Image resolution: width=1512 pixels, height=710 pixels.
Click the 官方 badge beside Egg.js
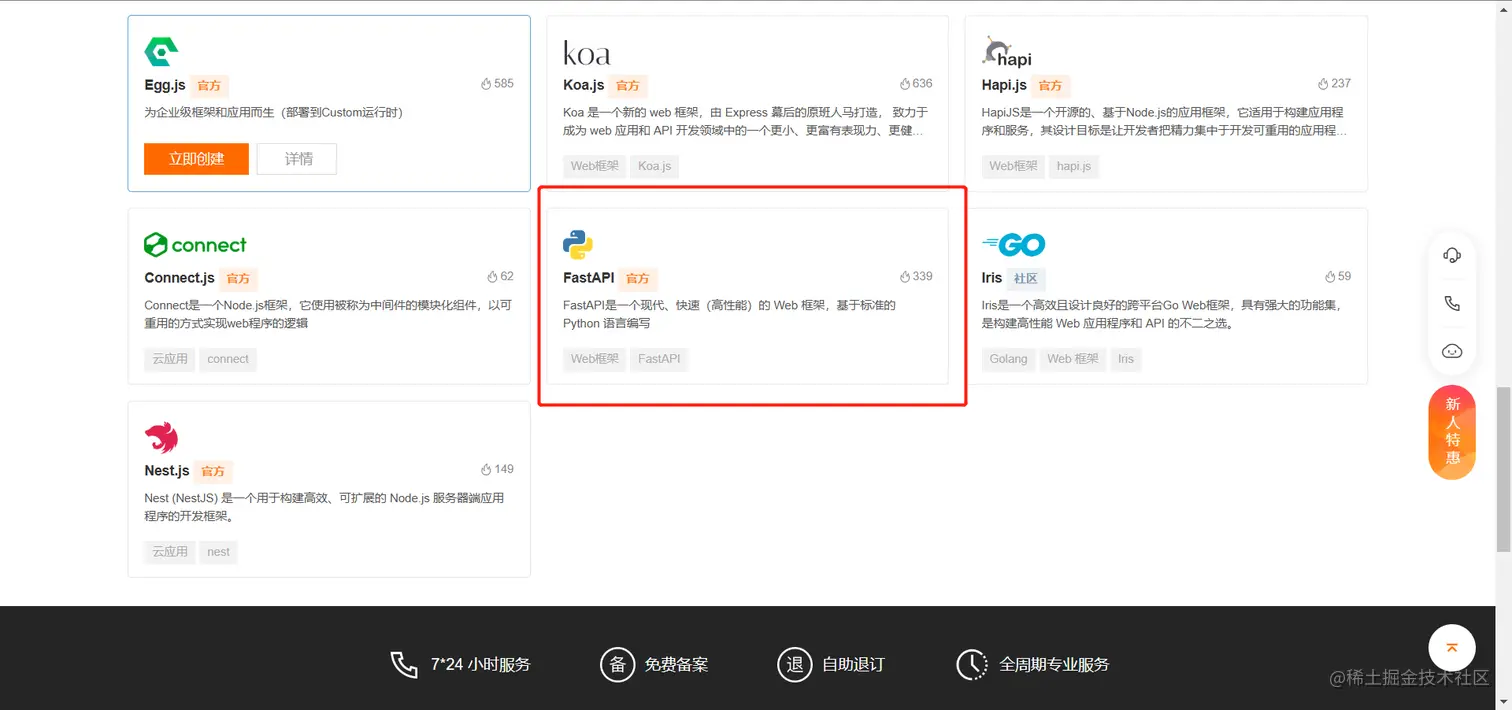(209, 86)
